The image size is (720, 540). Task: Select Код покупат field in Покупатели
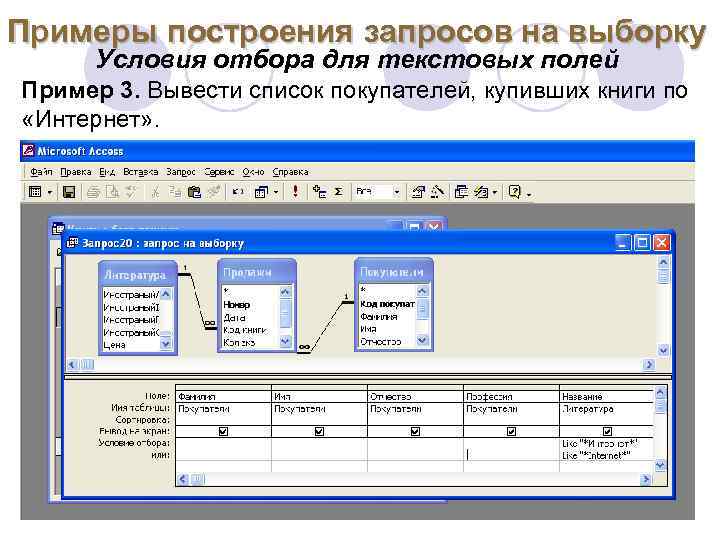click(x=387, y=304)
